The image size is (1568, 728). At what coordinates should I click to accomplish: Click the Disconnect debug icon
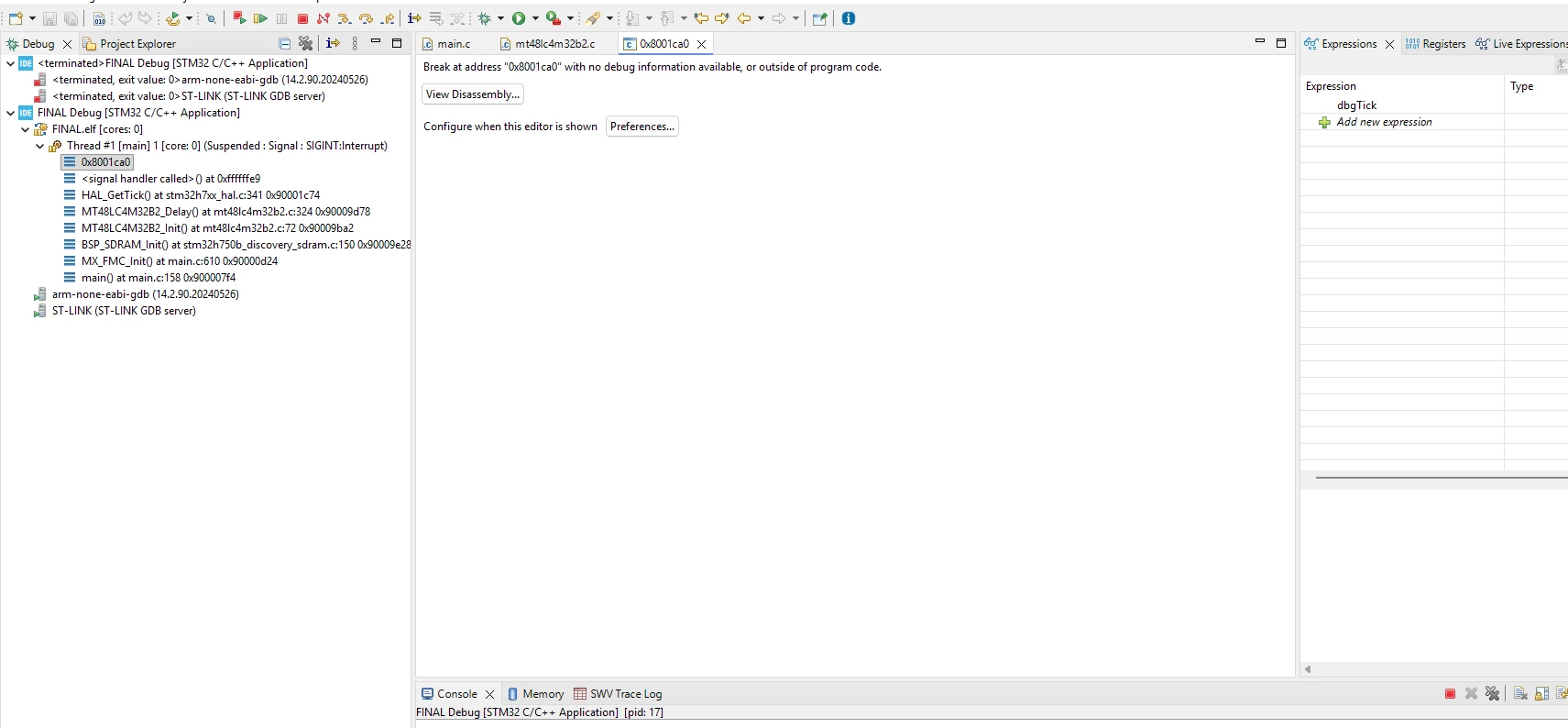click(323, 18)
